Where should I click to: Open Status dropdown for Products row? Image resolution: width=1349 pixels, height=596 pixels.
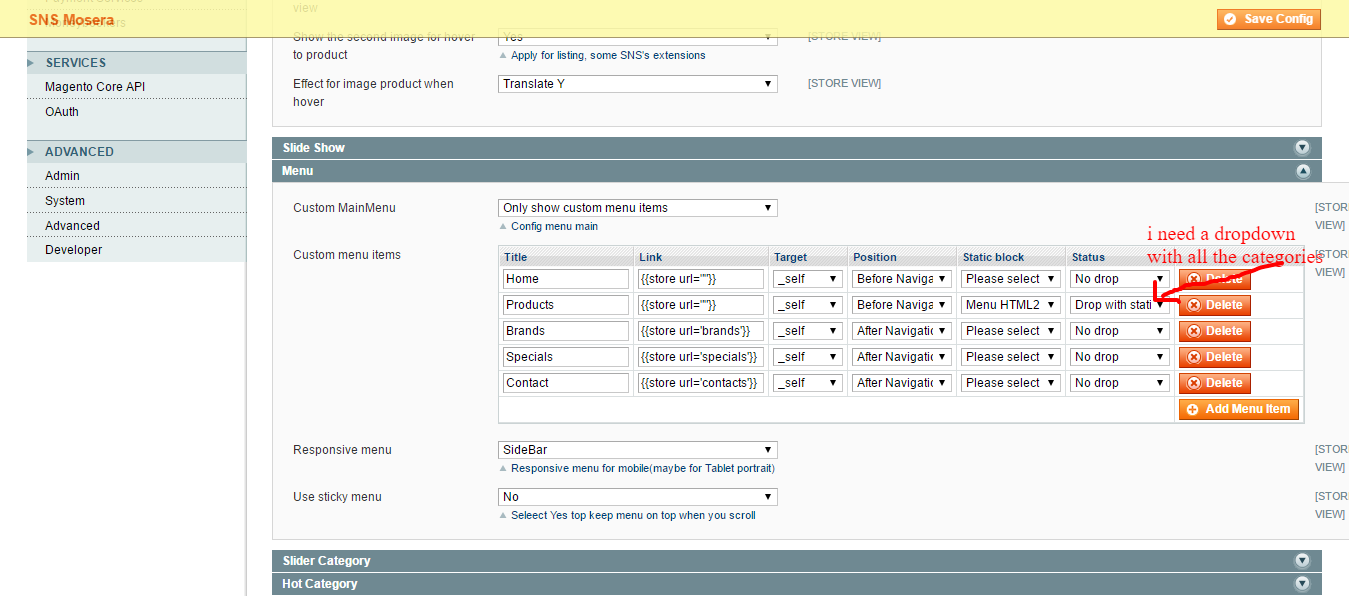pos(1119,305)
